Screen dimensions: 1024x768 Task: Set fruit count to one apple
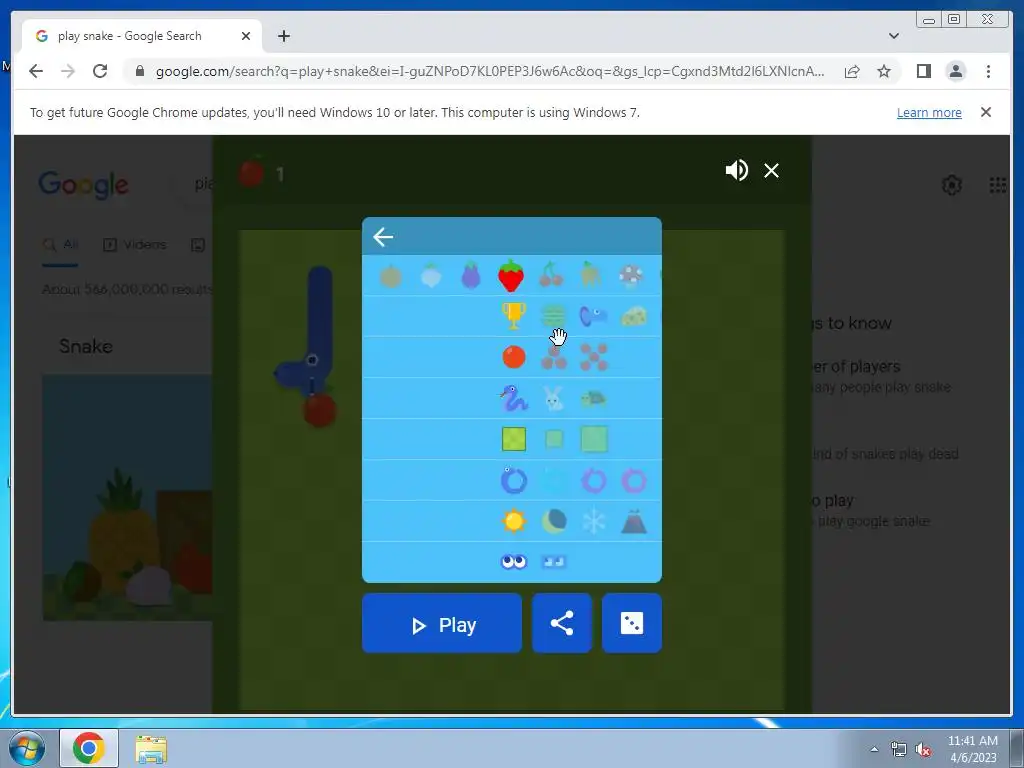pyautogui.click(x=514, y=357)
